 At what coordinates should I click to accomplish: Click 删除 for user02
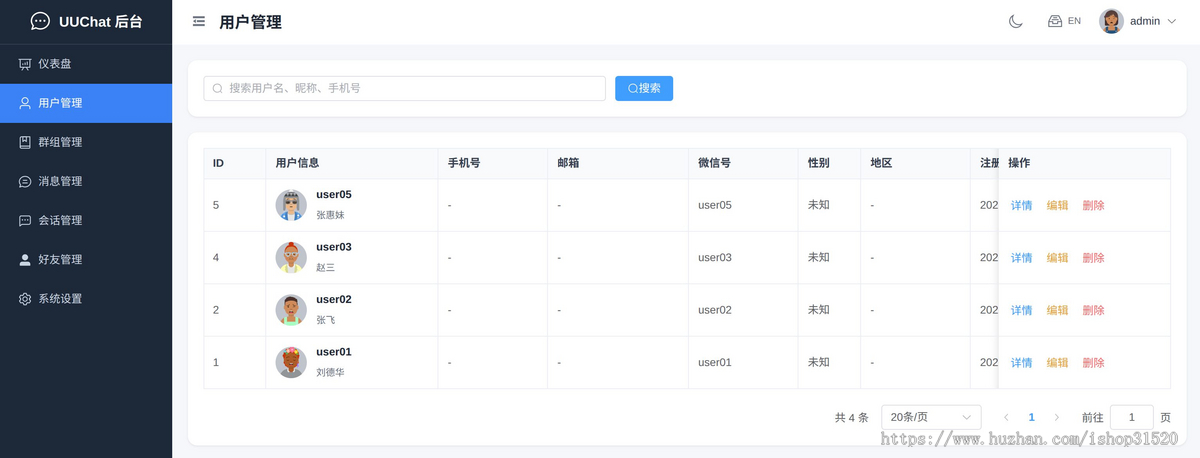coord(1093,310)
